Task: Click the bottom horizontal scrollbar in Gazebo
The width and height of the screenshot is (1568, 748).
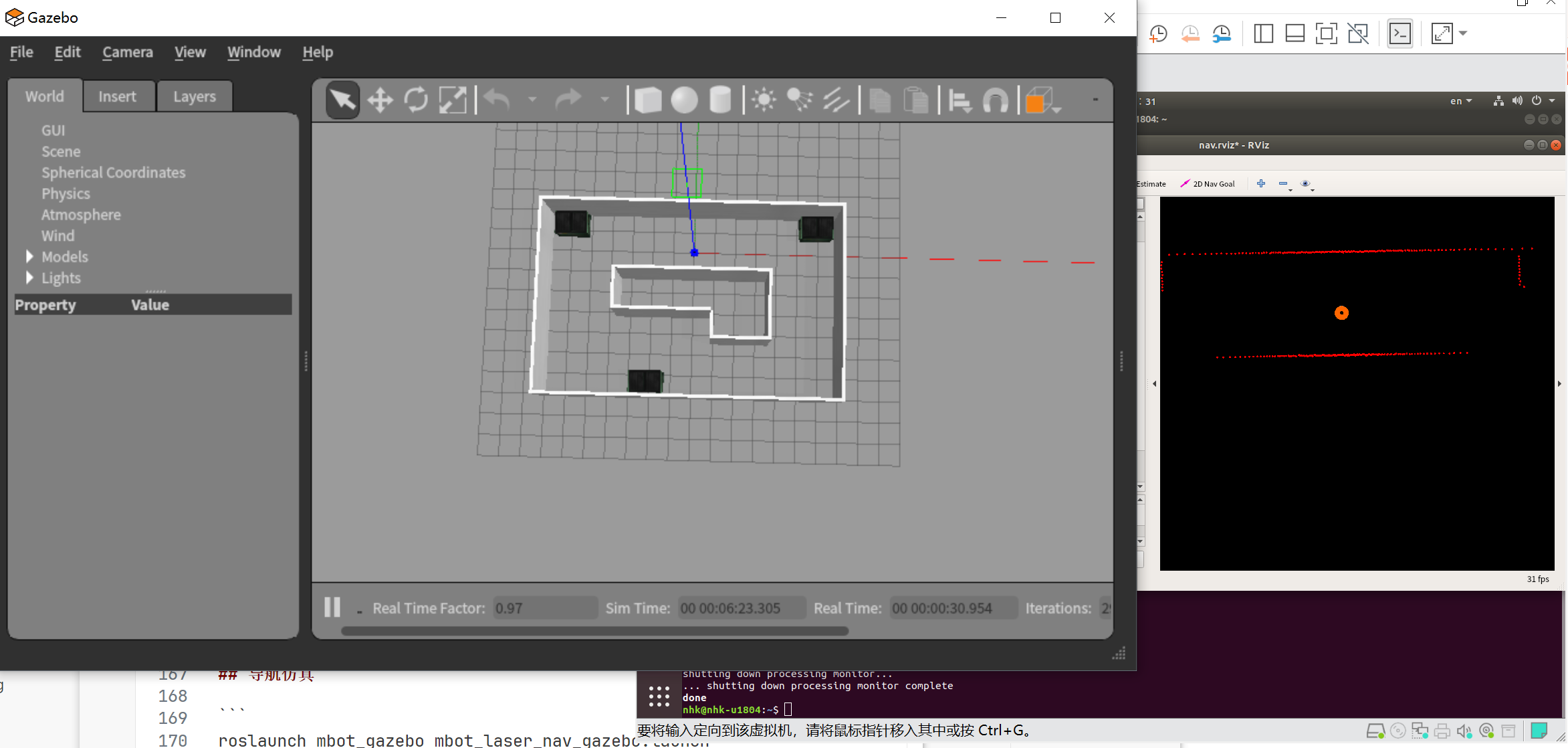Action: tap(594, 631)
